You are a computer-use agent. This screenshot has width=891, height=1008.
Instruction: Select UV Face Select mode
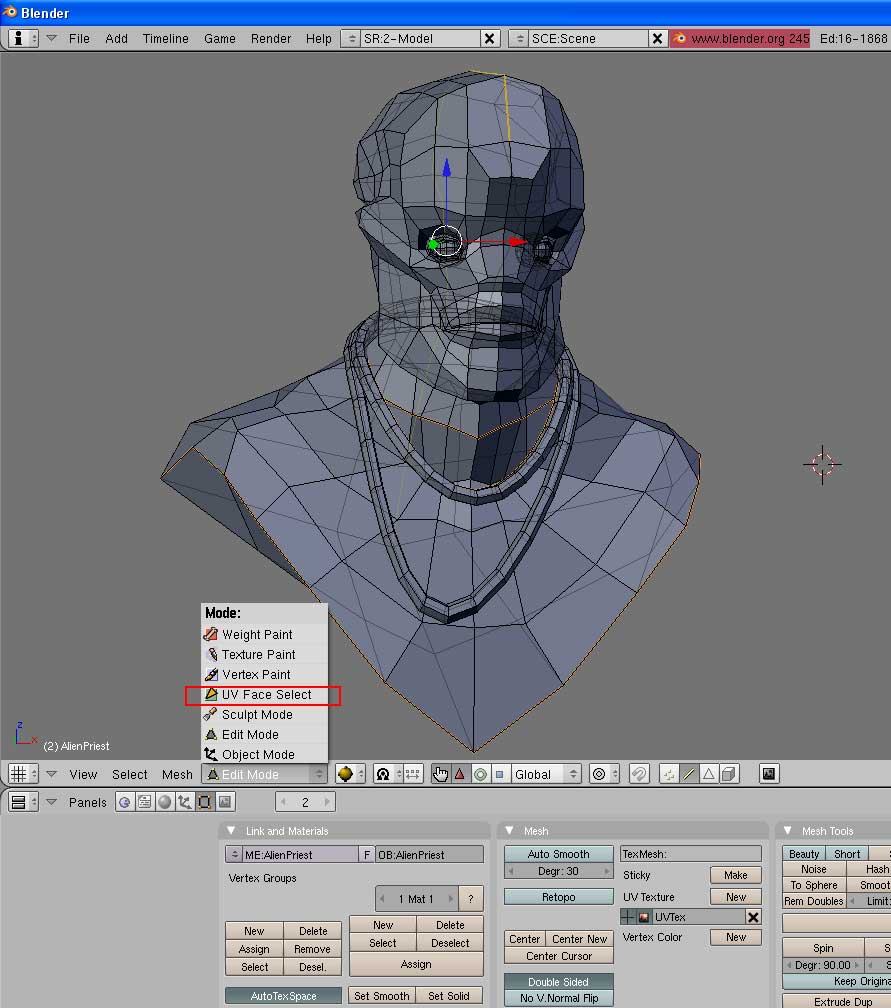pyautogui.click(x=264, y=695)
